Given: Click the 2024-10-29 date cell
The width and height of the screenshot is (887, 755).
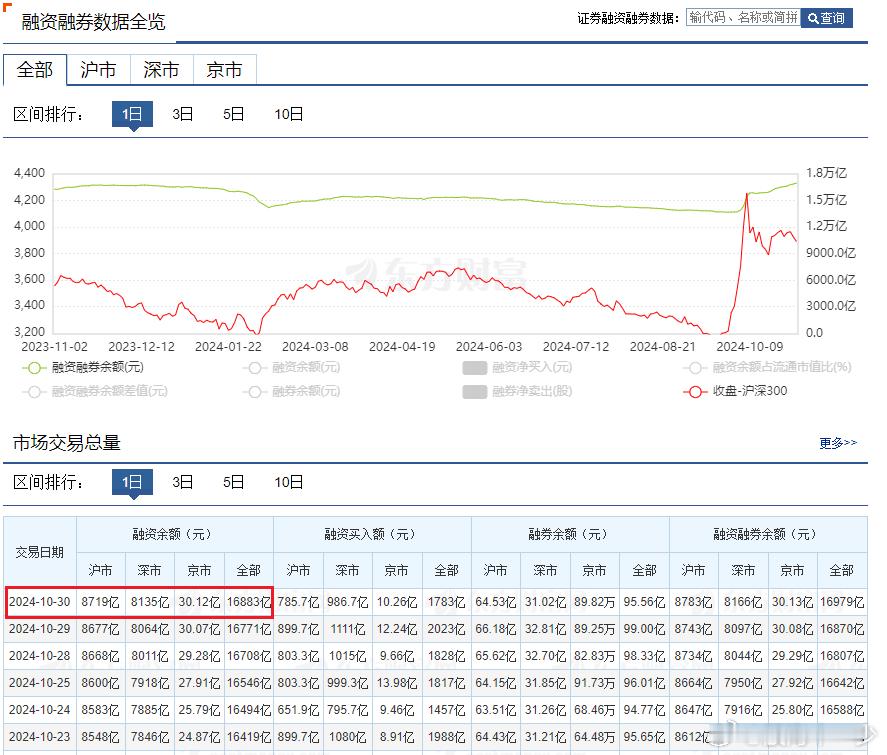Looking at the screenshot, I should [x=40, y=629].
